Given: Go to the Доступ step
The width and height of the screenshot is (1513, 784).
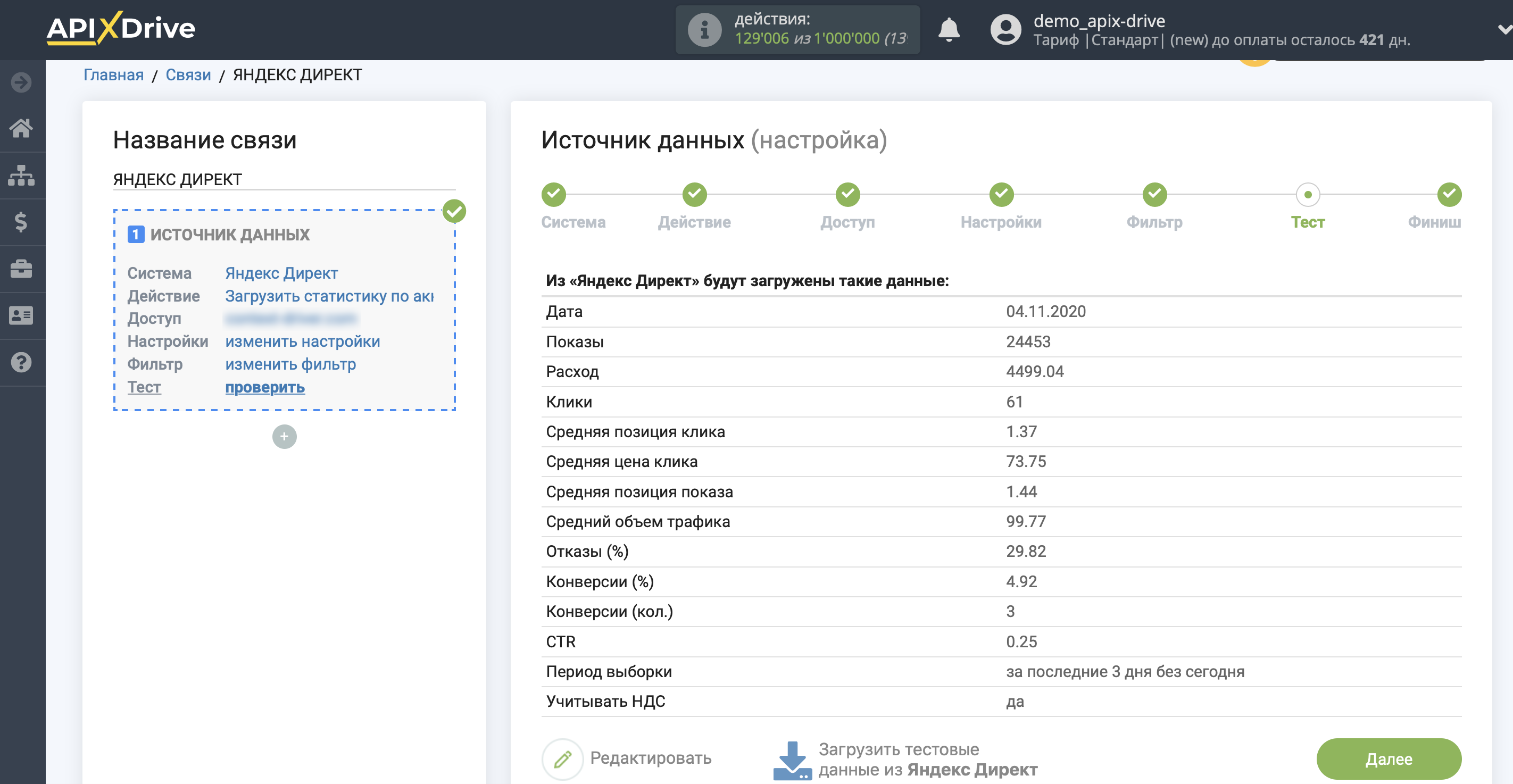Looking at the screenshot, I should [847, 194].
